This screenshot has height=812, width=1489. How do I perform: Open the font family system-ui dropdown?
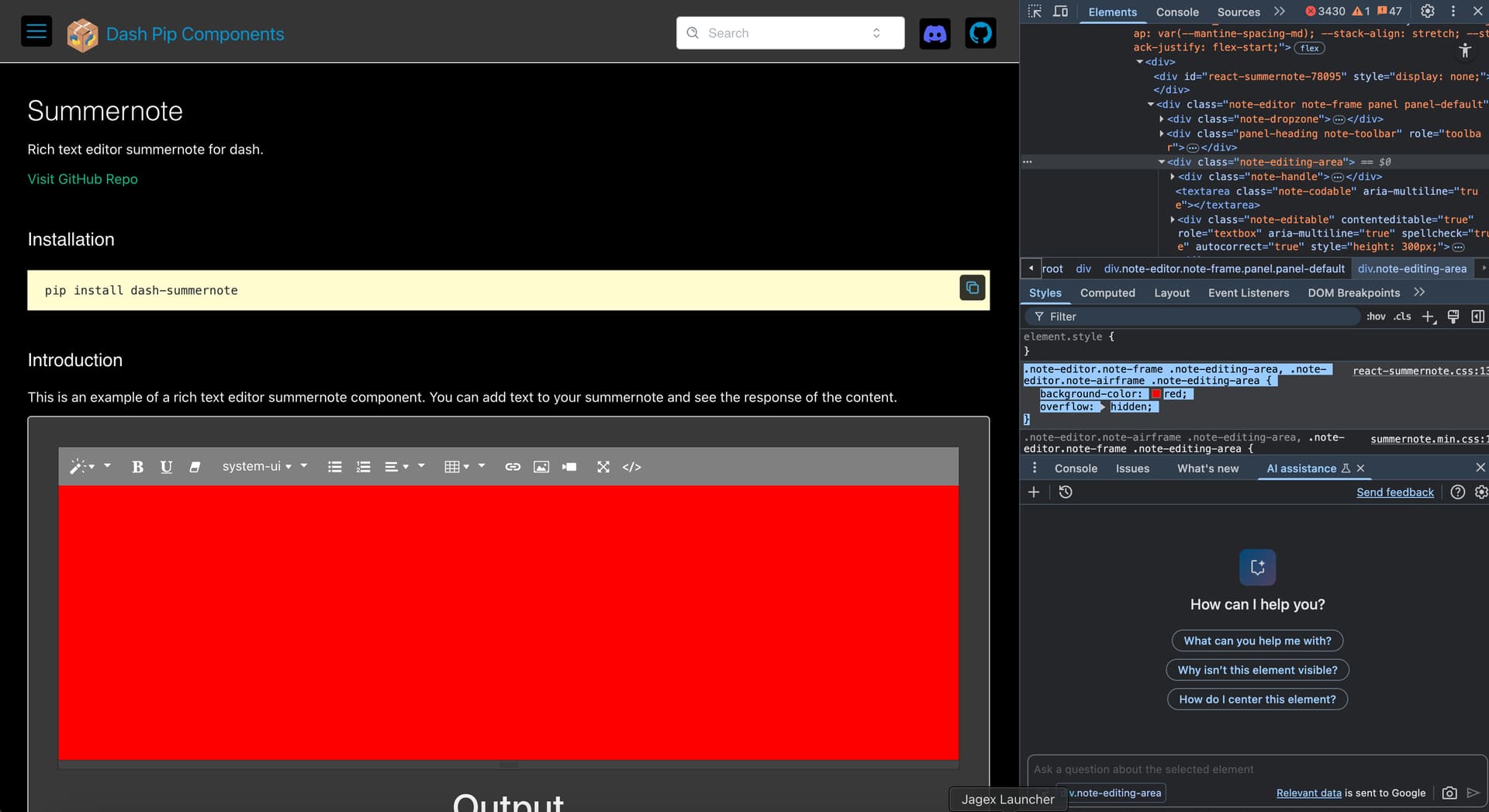pos(257,466)
